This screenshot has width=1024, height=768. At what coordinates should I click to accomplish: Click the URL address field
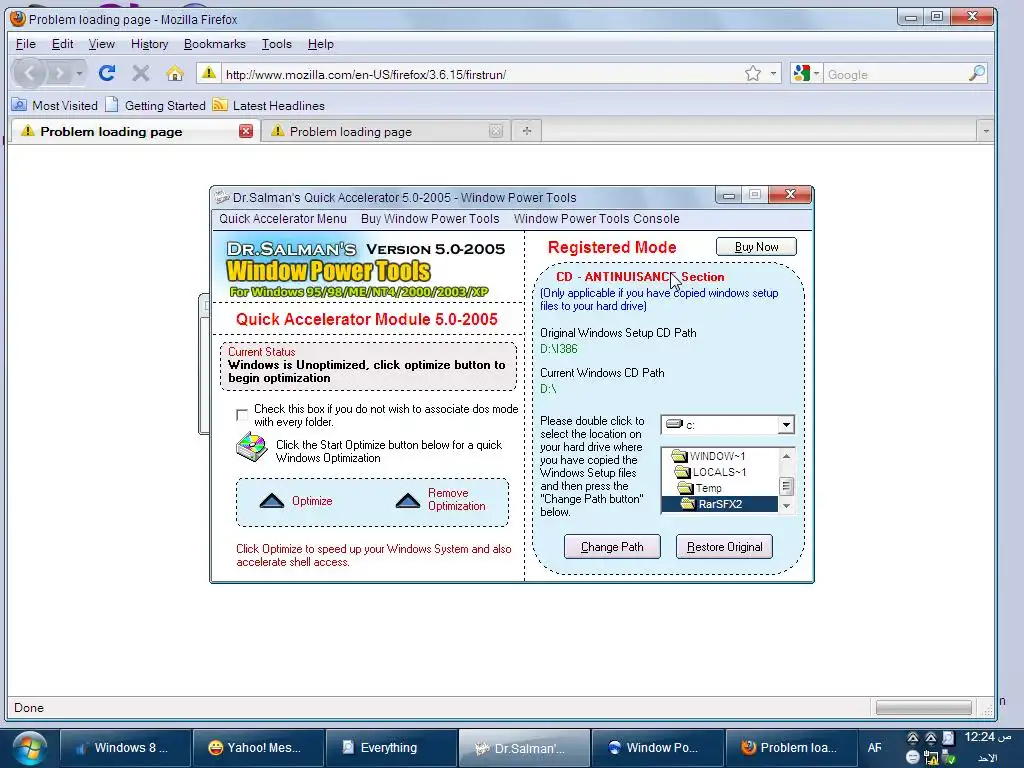[481, 74]
